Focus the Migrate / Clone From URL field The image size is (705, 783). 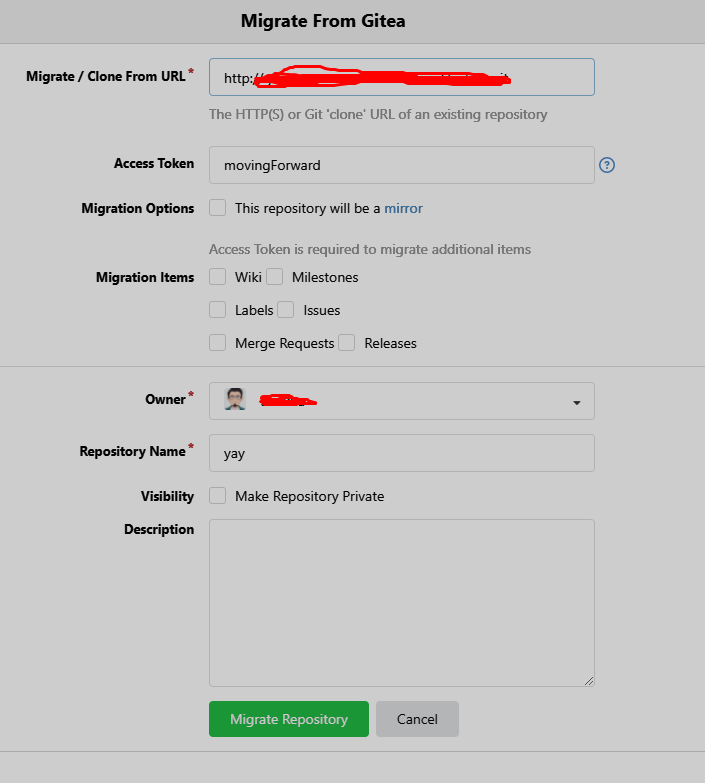pos(401,77)
